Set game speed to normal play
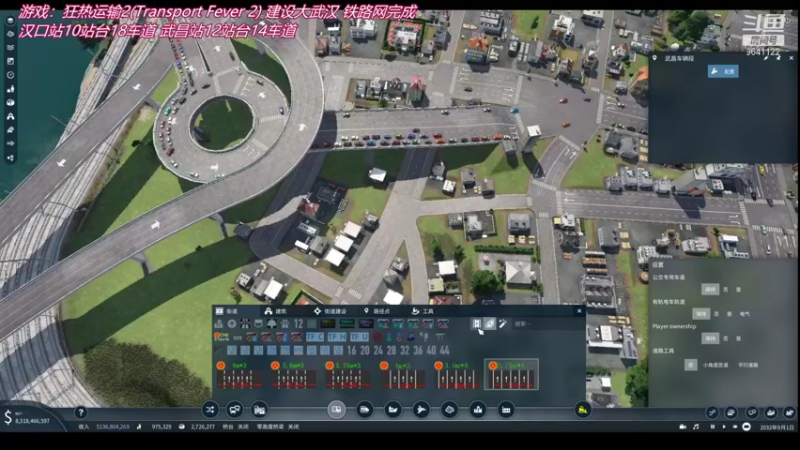Image resolution: width=800 pixels, height=450 pixels. [724, 427]
